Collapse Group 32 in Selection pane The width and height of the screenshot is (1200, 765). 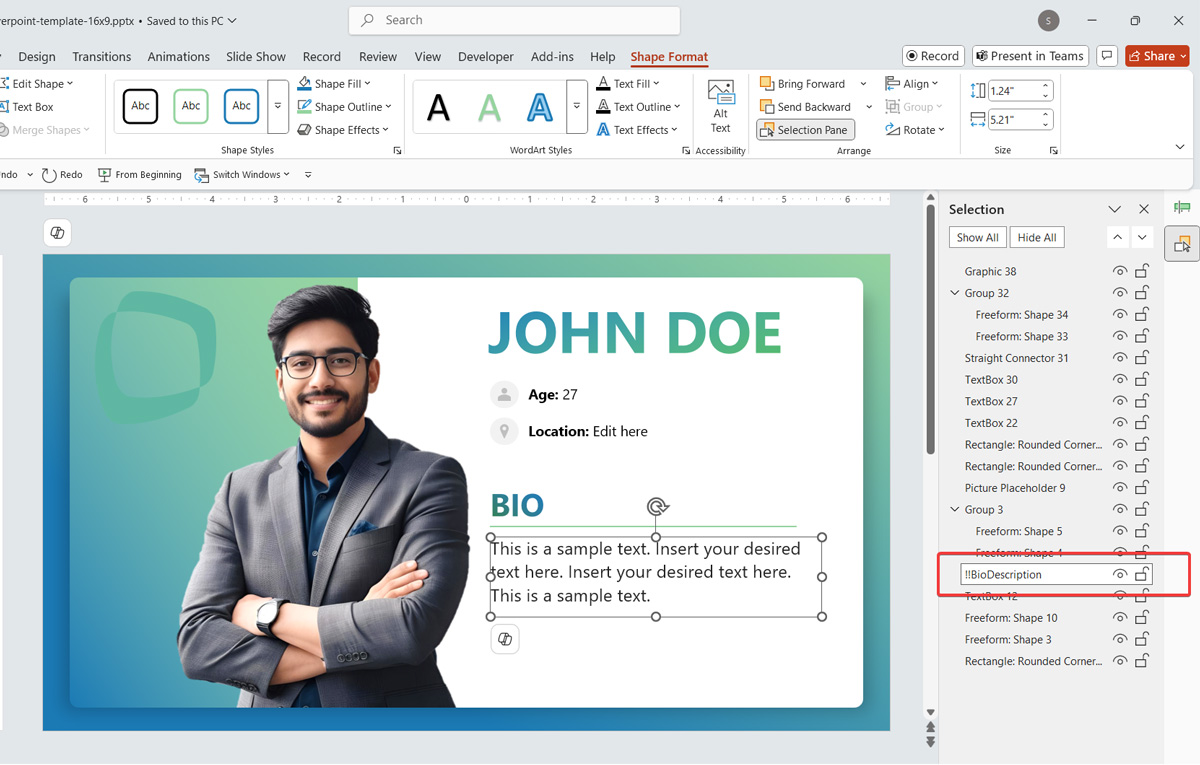[955, 293]
